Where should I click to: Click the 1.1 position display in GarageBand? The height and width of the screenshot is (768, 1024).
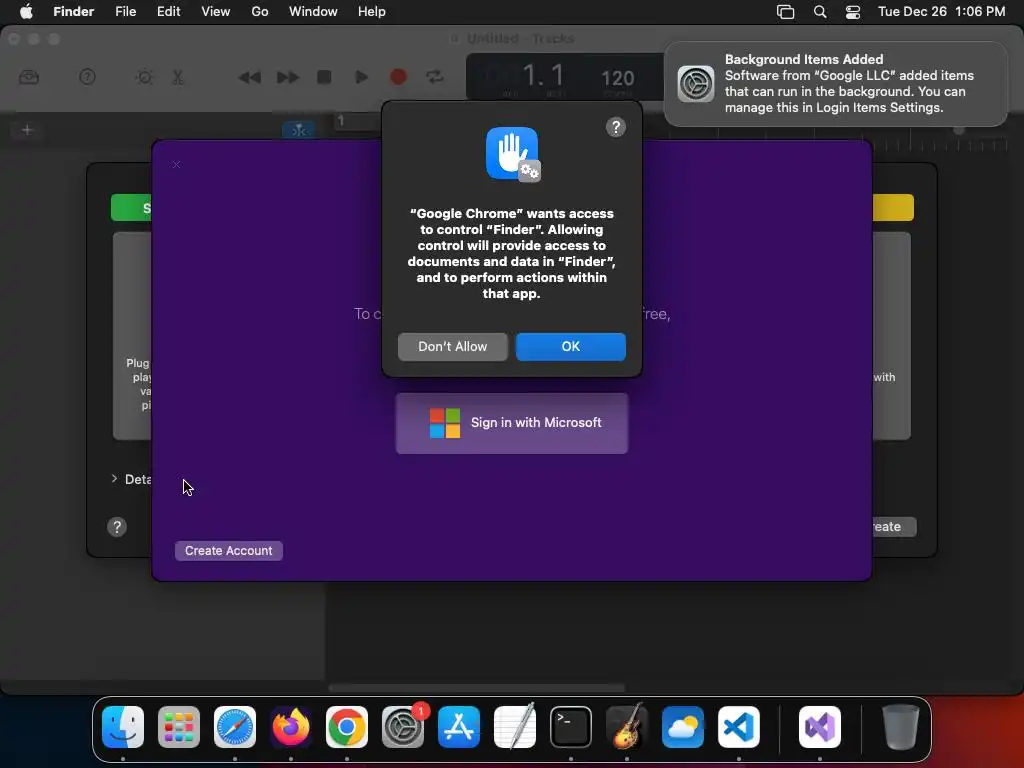tap(543, 76)
